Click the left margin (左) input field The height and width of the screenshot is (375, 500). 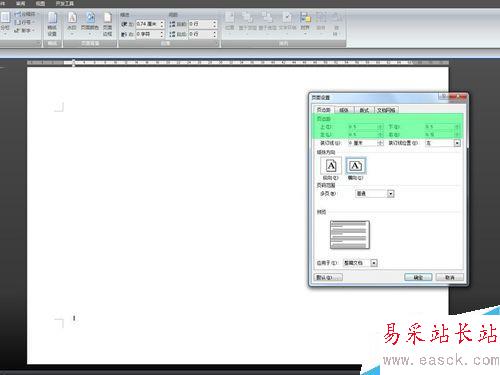[x=363, y=135]
